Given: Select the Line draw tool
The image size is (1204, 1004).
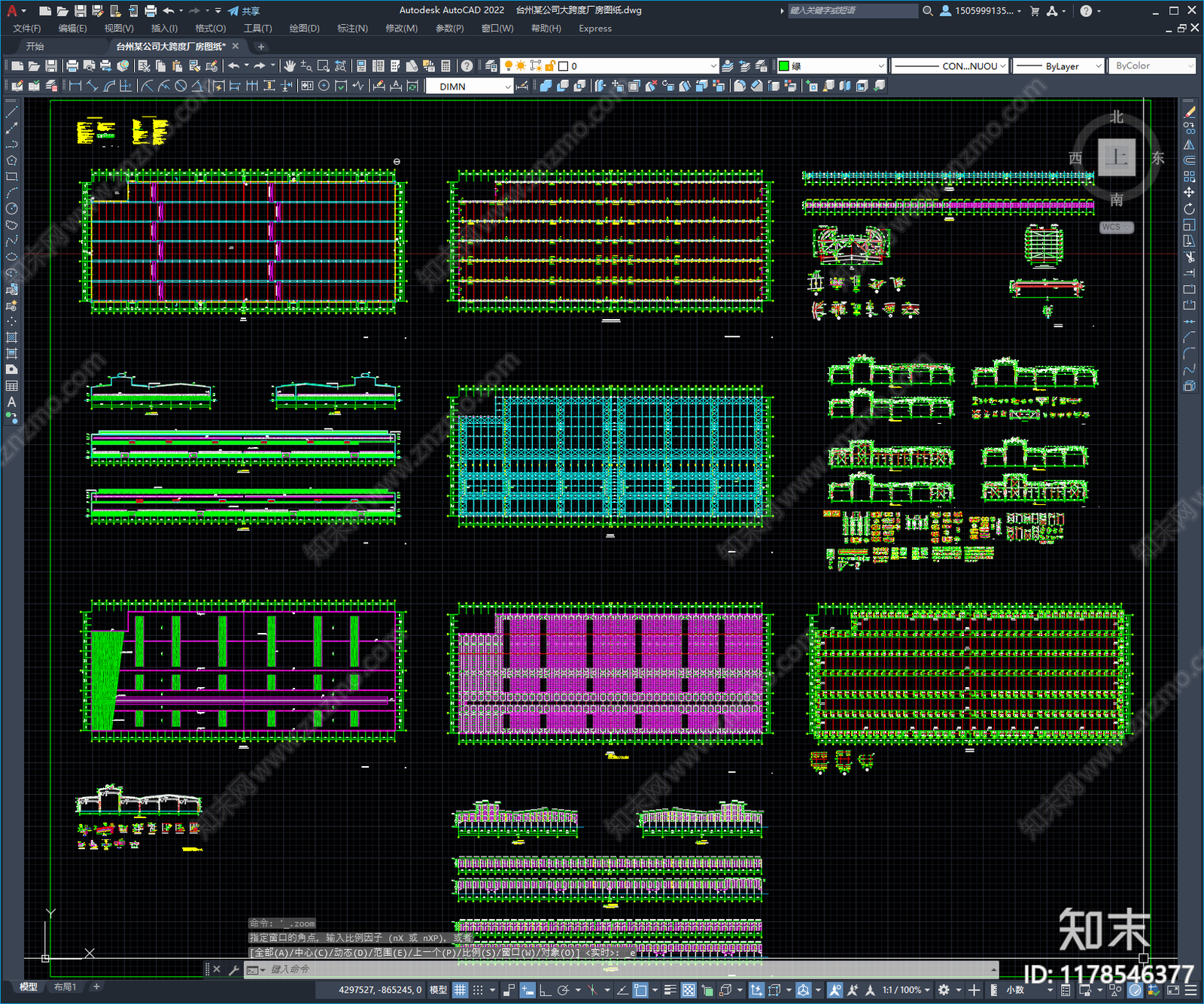Looking at the screenshot, I should point(11,112).
